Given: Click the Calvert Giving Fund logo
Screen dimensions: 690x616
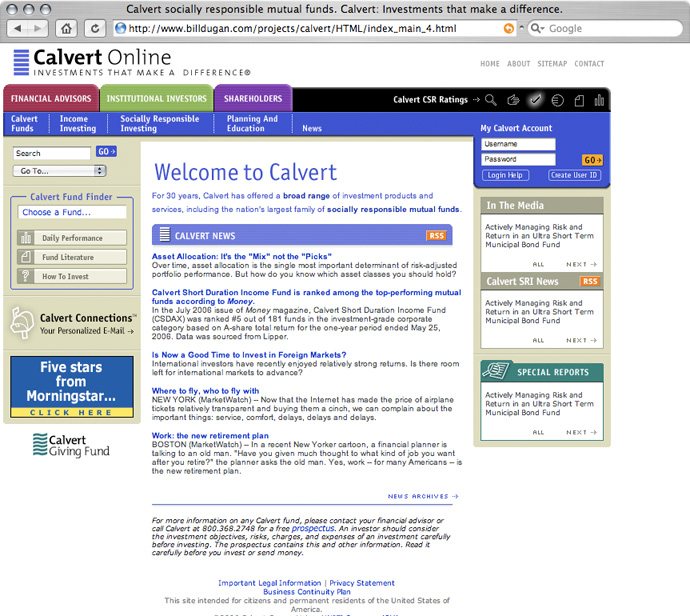Looking at the screenshot, I should [71, 445].
